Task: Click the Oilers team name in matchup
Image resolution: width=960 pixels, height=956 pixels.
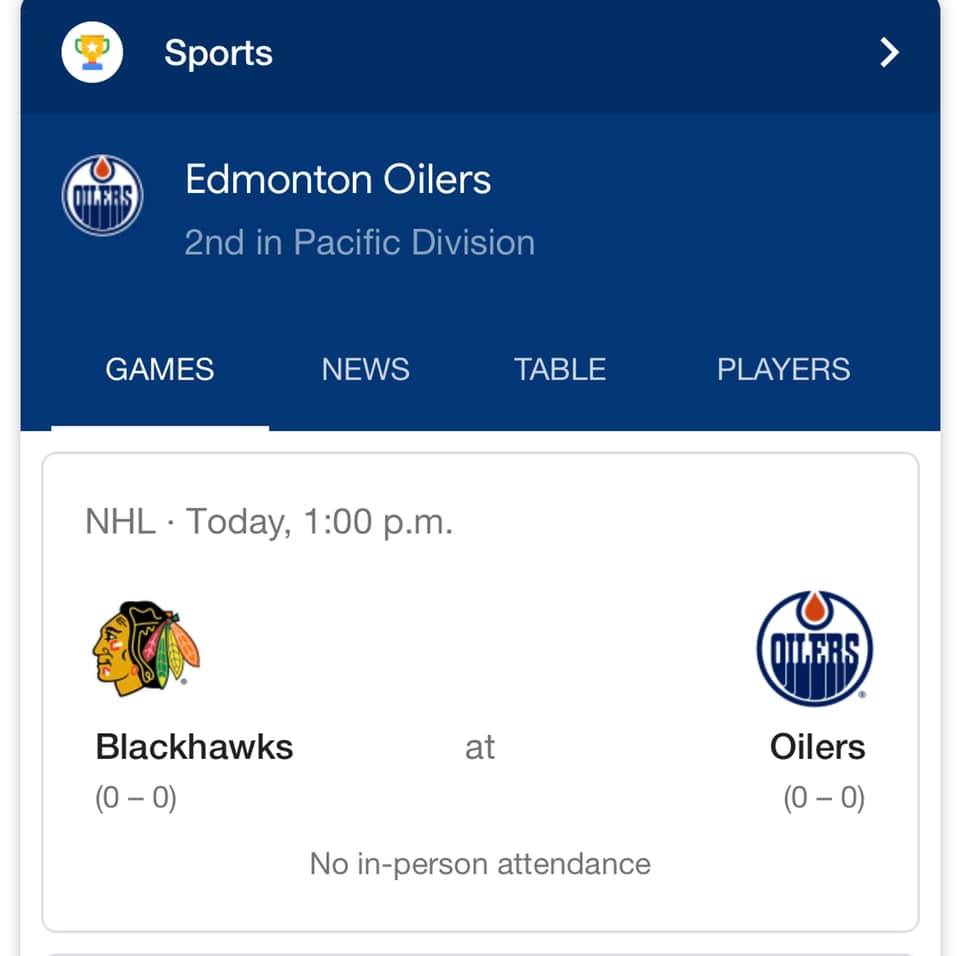Action: [x=817, y=747]
